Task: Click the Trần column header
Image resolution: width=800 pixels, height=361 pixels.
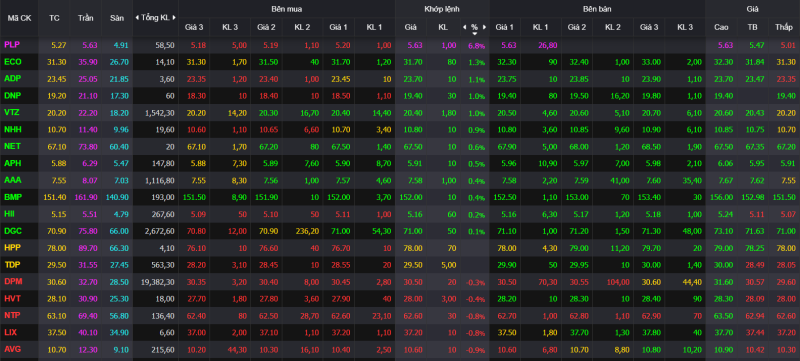Action: pyautogui.click(x=86, y=18)
